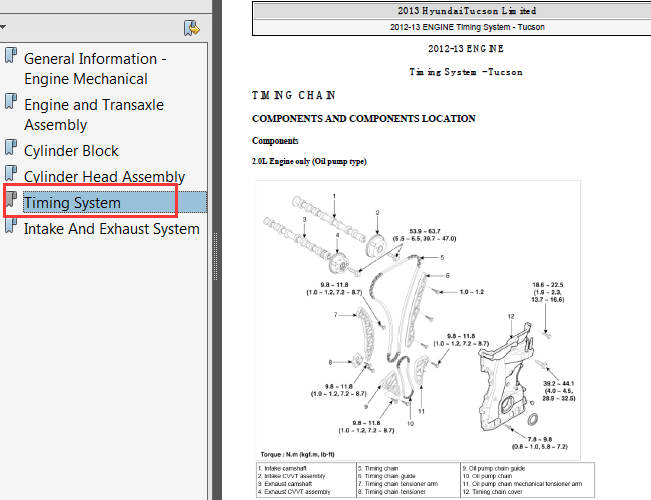Click '9. Oil pump chain guide' legend entry
The width and height of the screenshot is (651, 500).
click(494, 468)
